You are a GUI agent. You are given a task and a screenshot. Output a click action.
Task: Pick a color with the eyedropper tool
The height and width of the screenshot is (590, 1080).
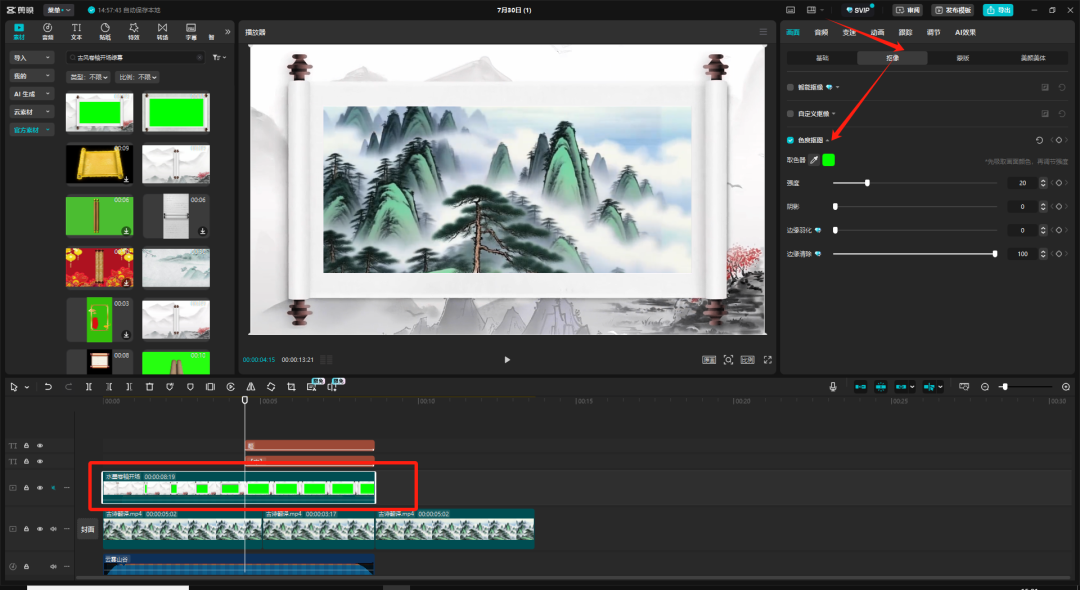[x=814, y=160]
